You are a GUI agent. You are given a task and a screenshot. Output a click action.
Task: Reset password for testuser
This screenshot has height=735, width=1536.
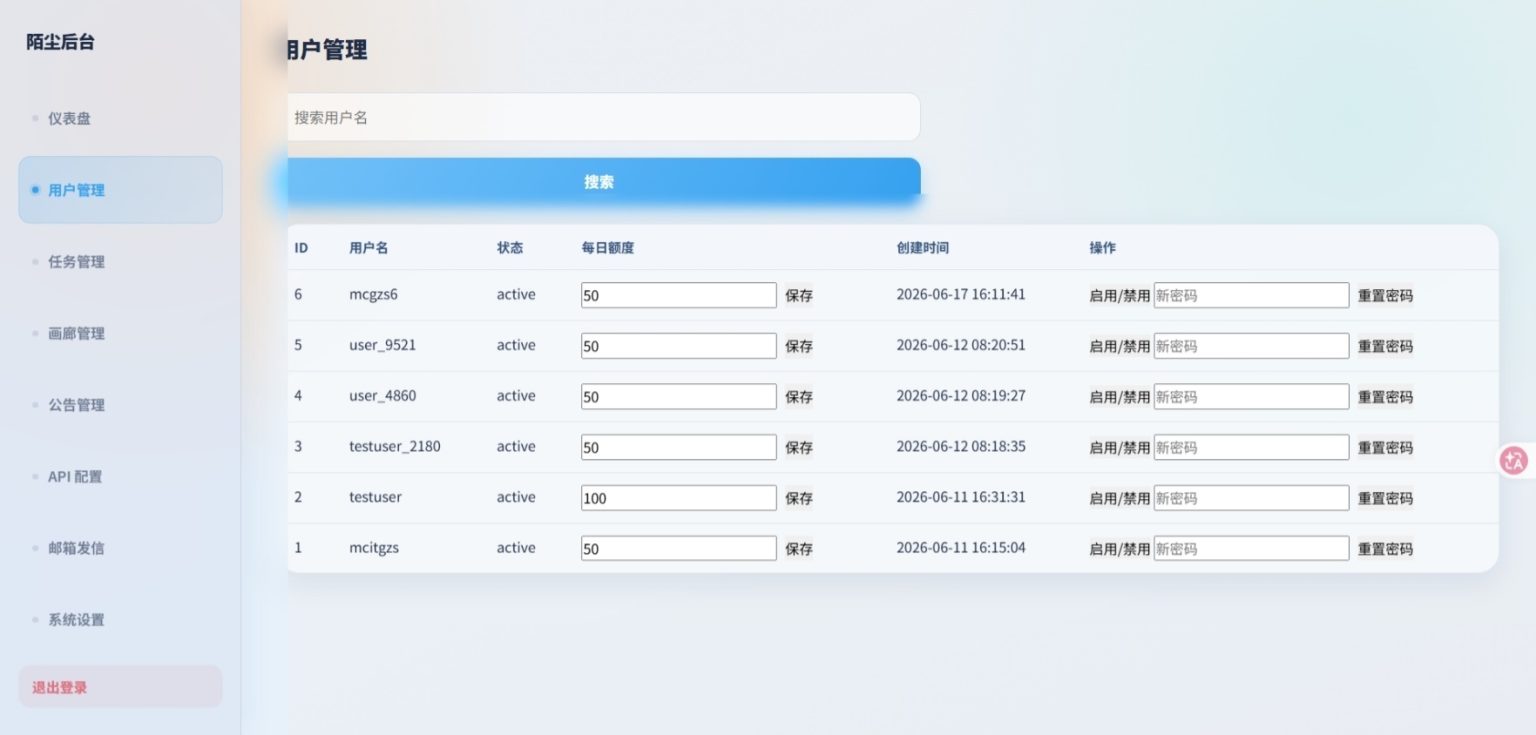[1385, 499]
